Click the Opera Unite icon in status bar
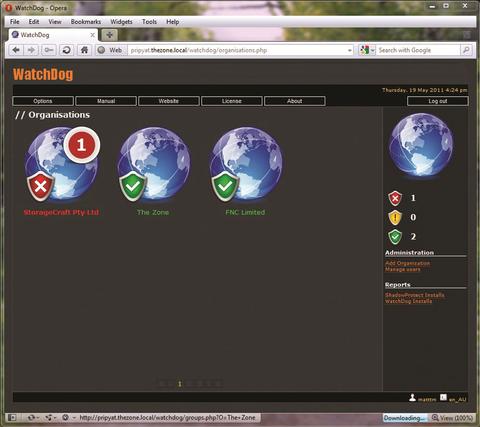The image size is (480, 427). 50,417
